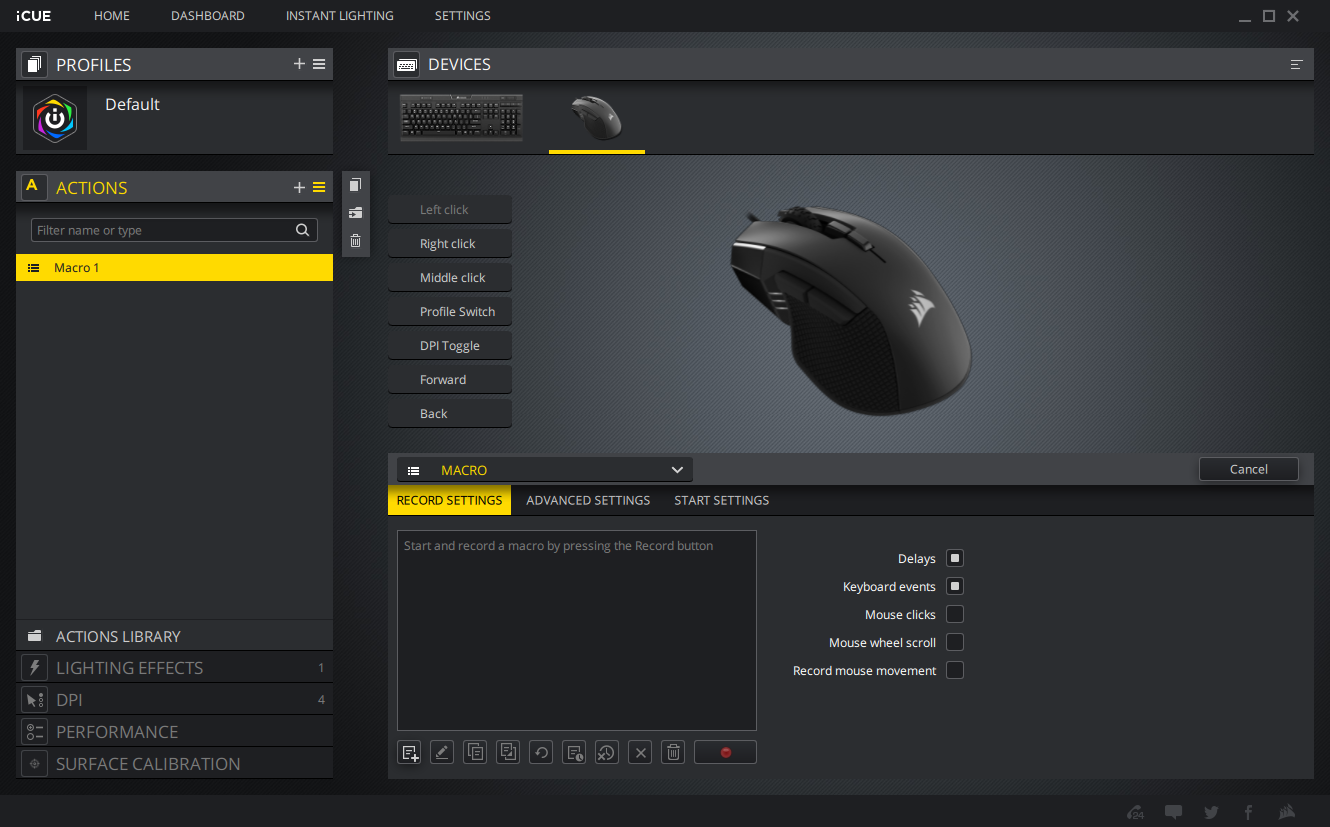The width and height of the screenshot is (1330, 827).
Task: Click the copy events icon in the macro toolbar
Action: tap(475, 753)
